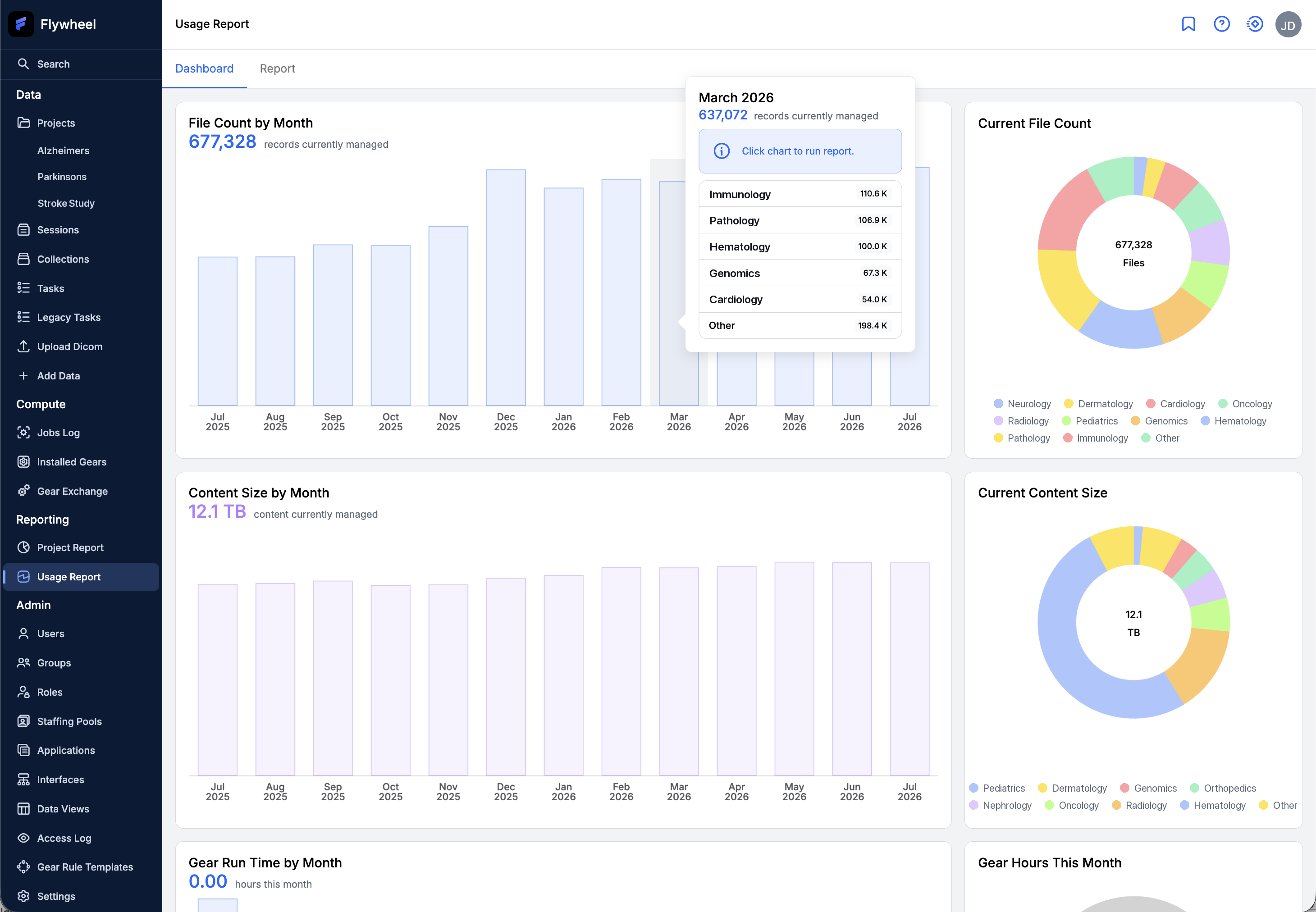Click the Other 198.4 K row
Viewport: 1316px width, 912px height.
(x=800, y=325)
